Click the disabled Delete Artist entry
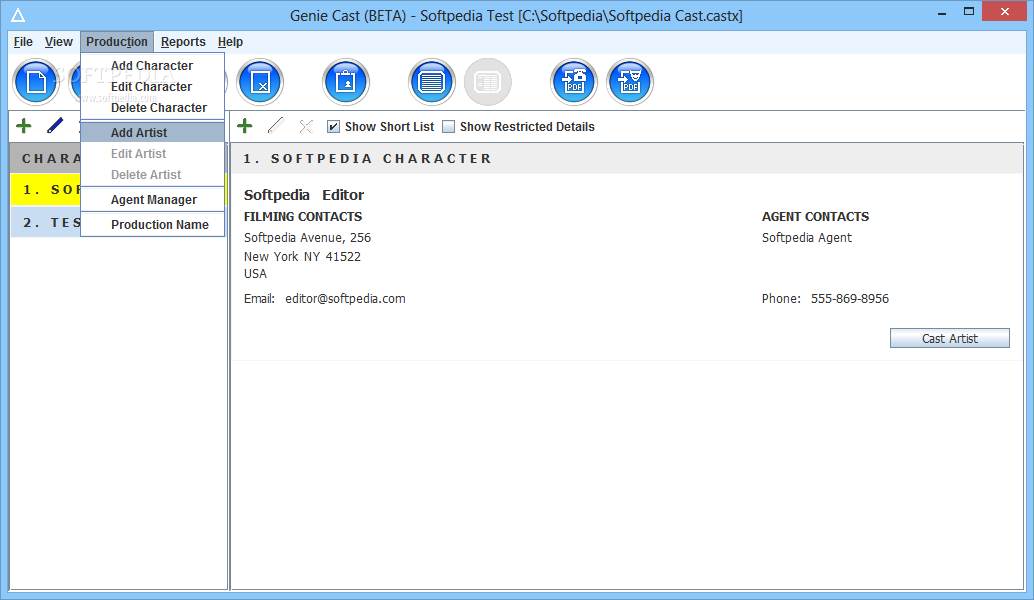The width and height of the screenshot is (1034, 600). pos(152,175)
